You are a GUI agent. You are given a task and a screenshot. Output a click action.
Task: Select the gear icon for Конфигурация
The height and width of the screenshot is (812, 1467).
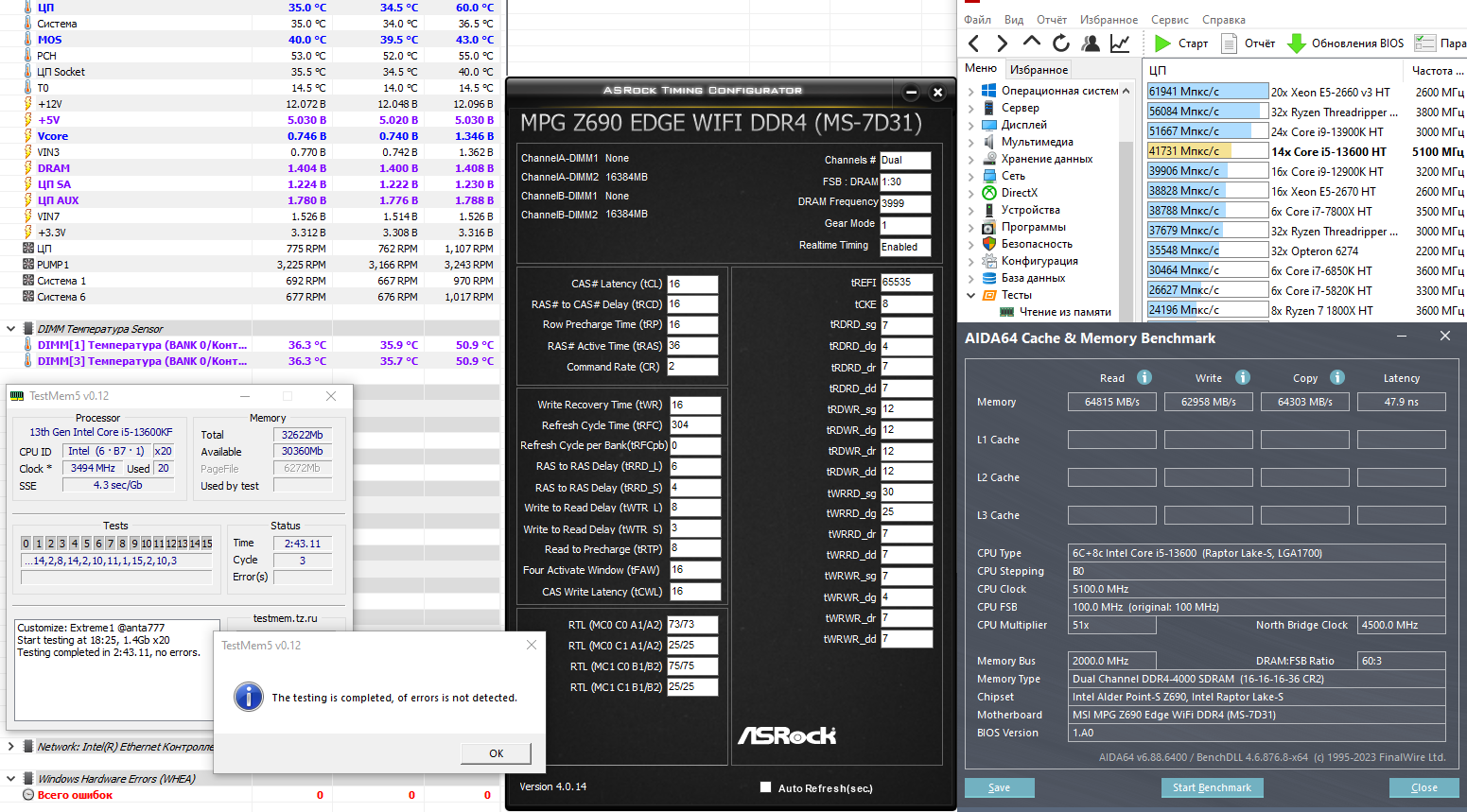coord(988,261)
